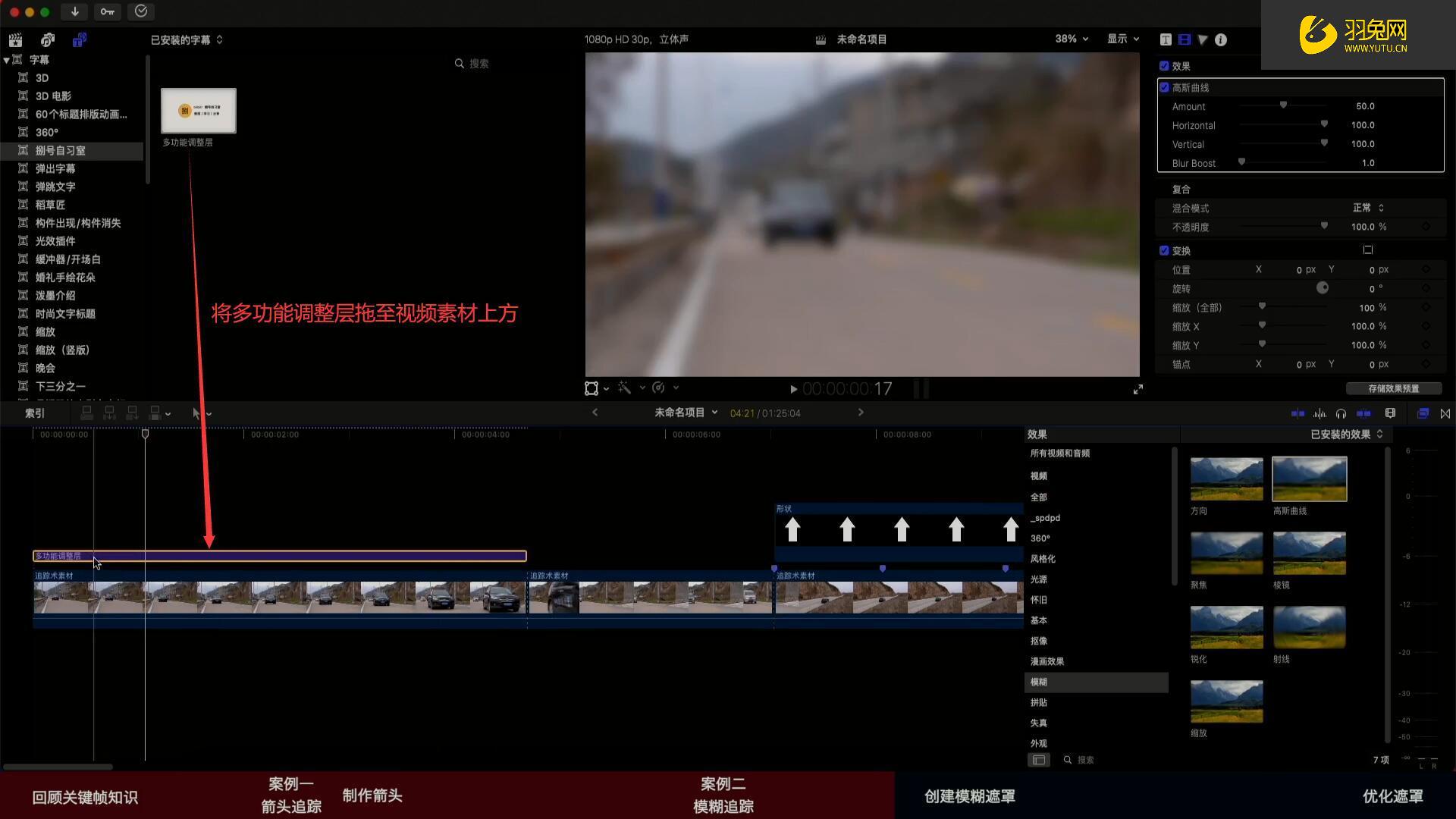Select the 棱镜 effect thumbnail

(1310, 553)
